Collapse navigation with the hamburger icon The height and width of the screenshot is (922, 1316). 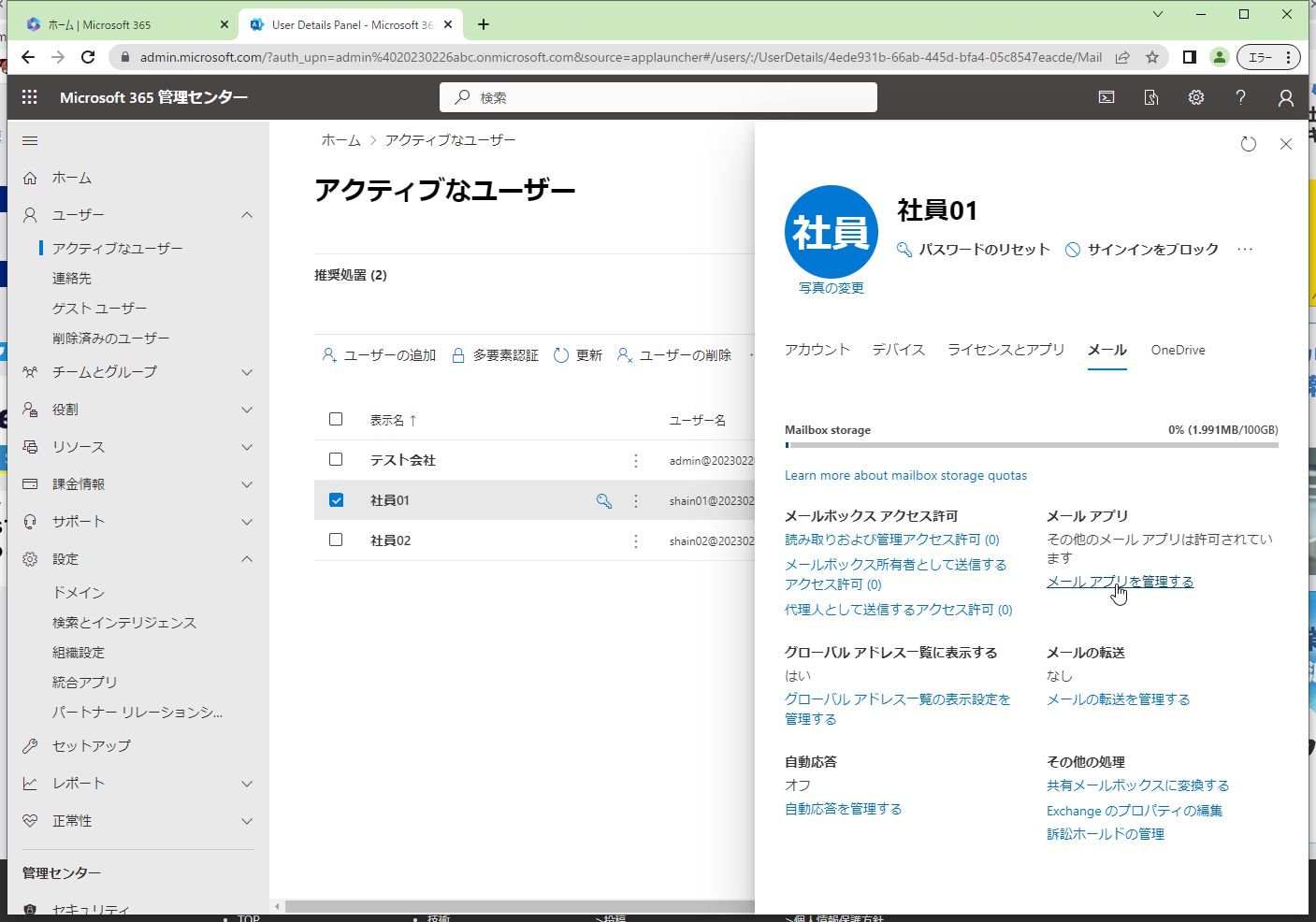[30, 141]
